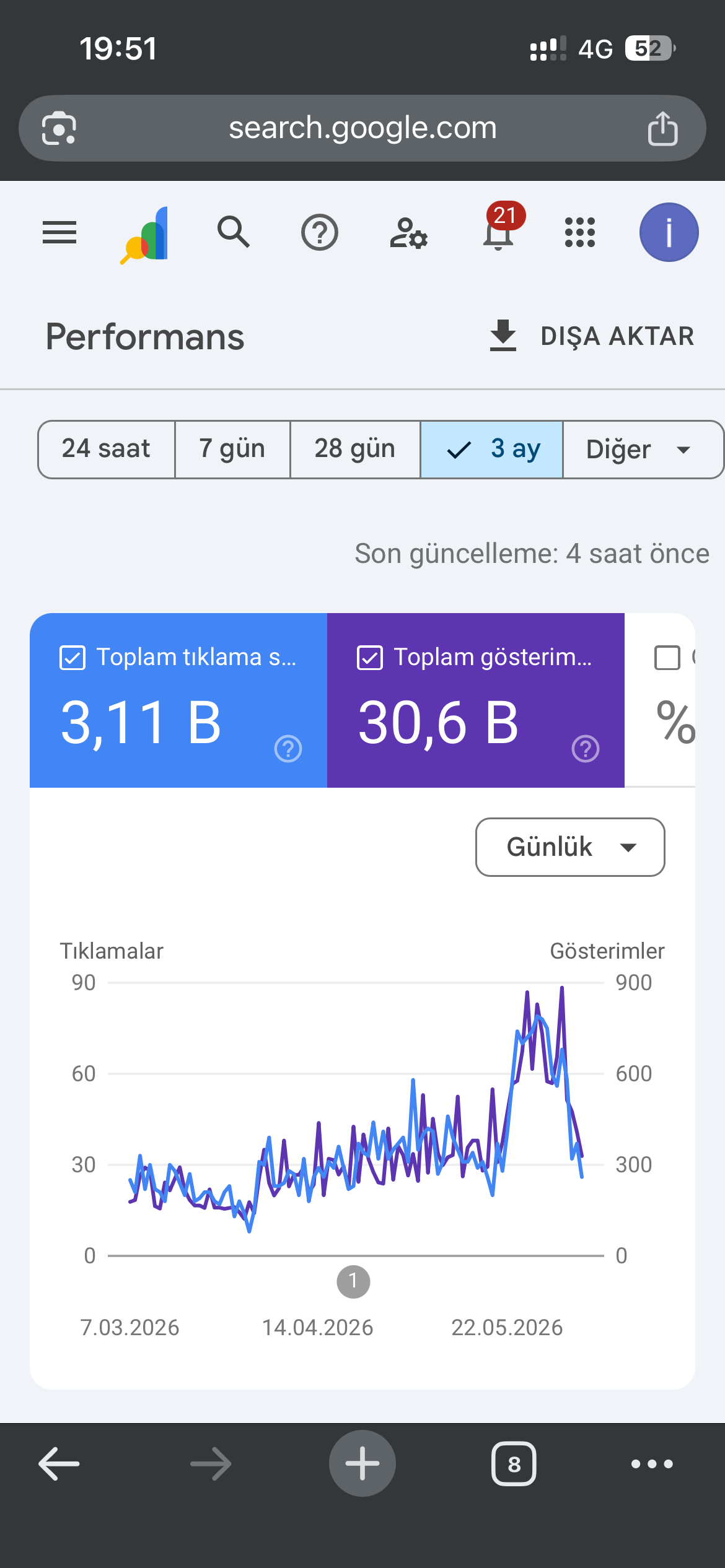
Task: Expand the Günlük granularity dropdown
Action: pyautogui.click(x=570, y=847)
